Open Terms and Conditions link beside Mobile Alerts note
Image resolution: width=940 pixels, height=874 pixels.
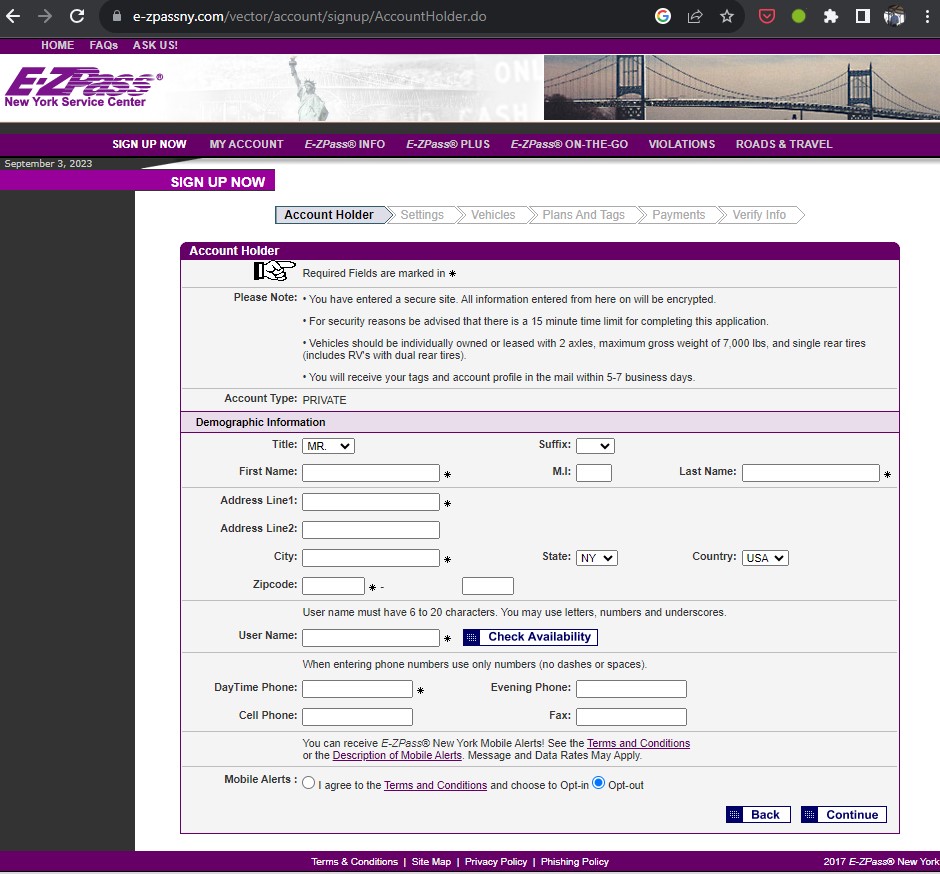point(638,743)
